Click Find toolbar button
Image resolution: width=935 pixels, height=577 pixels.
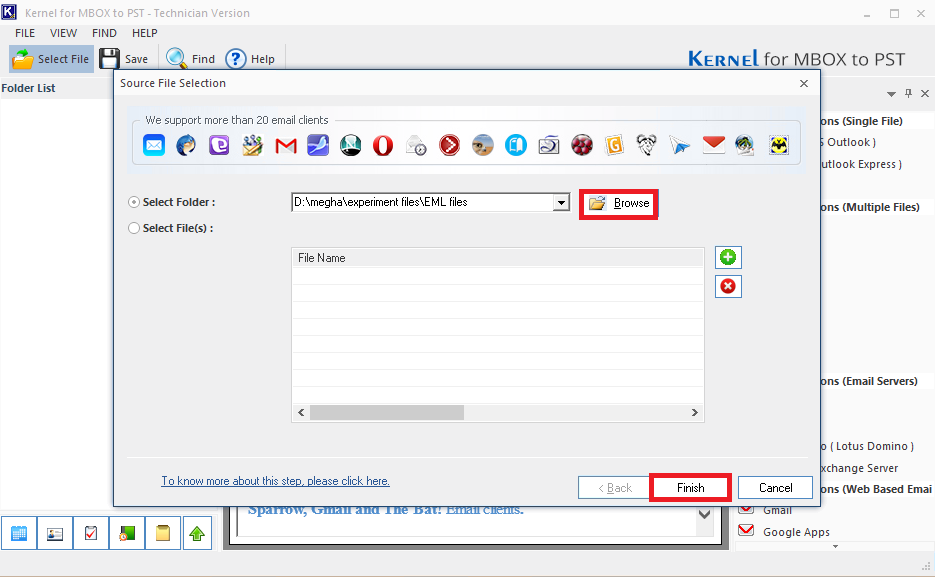pos(191,59)
